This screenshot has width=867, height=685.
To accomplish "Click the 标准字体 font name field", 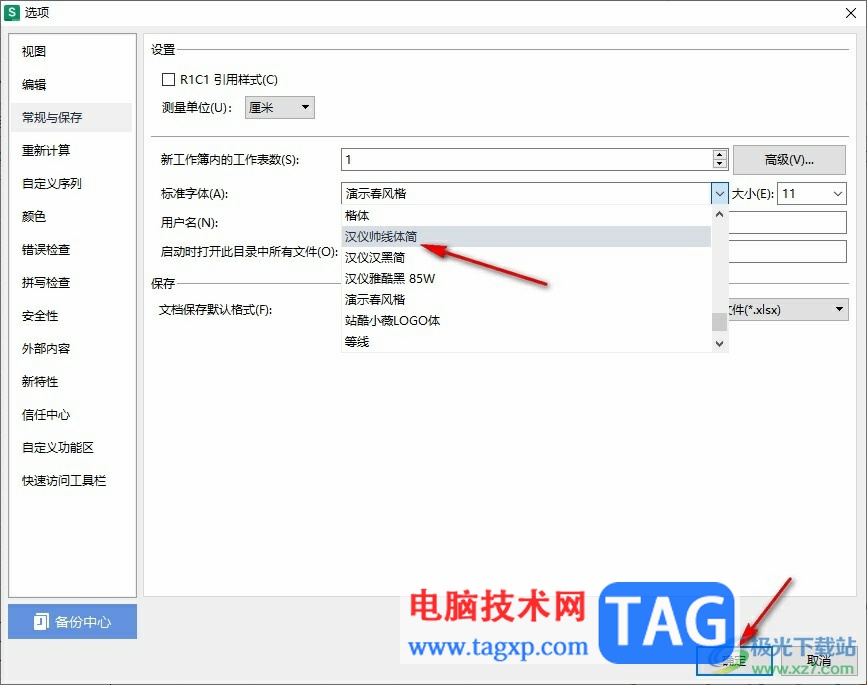I will click(526, 194).
